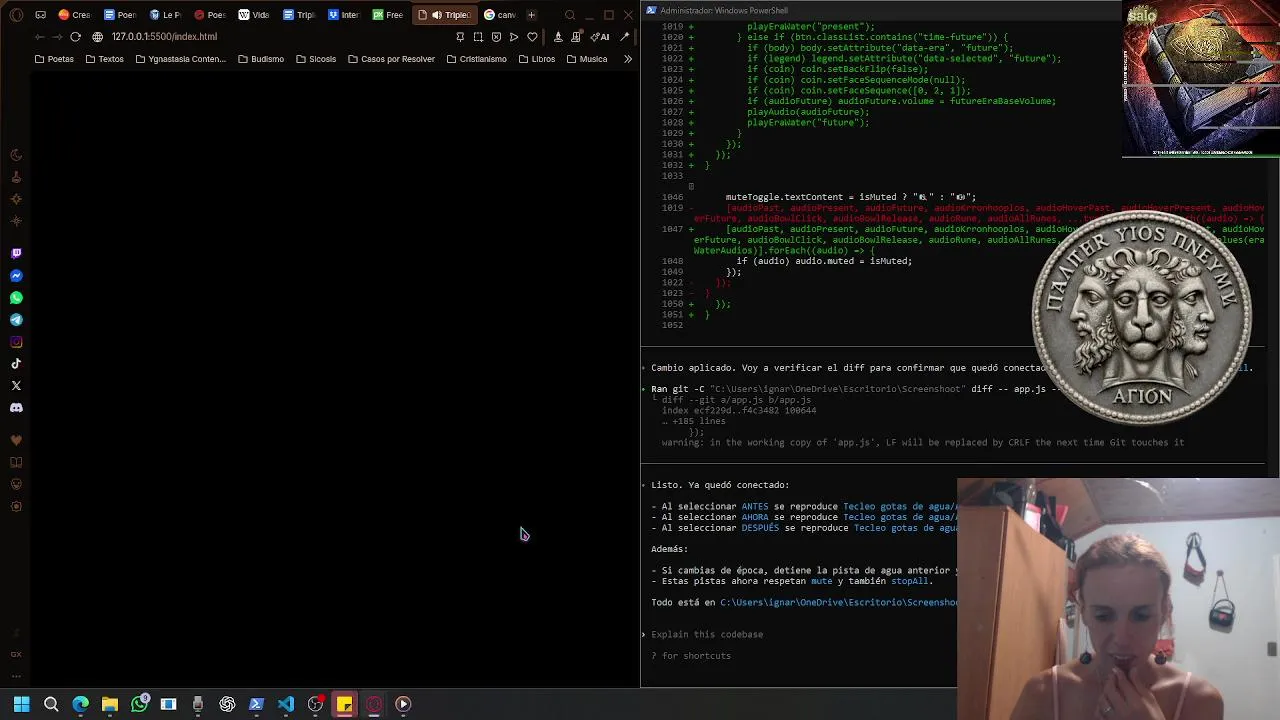This screenshot has height=720, width=1280.
Task: Open the Budismo bookmark folder
Action: point(261,59)
